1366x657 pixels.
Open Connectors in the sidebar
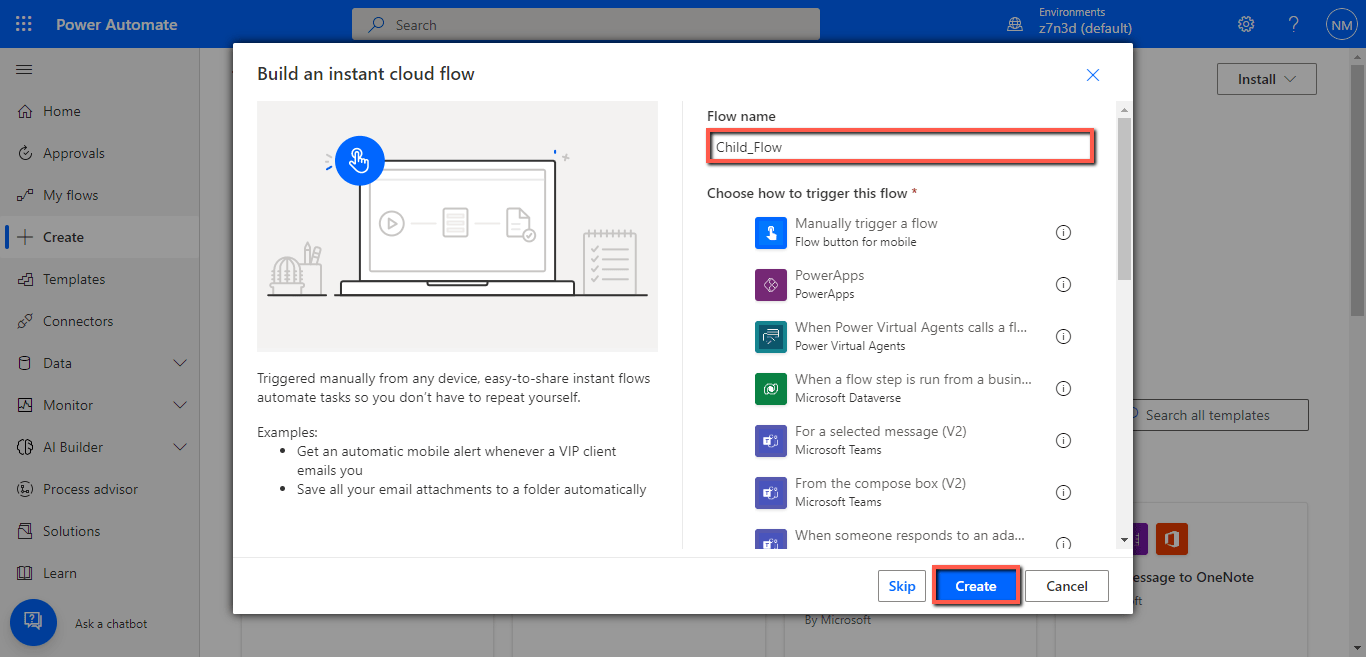point(100,321)
